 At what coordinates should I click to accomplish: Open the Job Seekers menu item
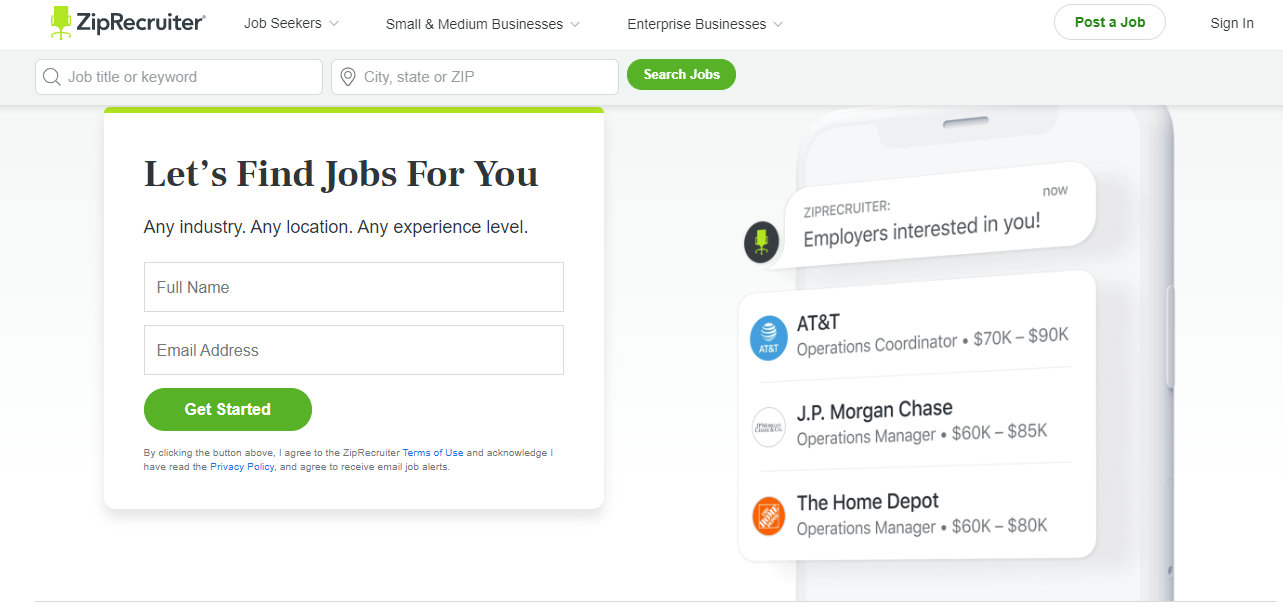[281, 23]
